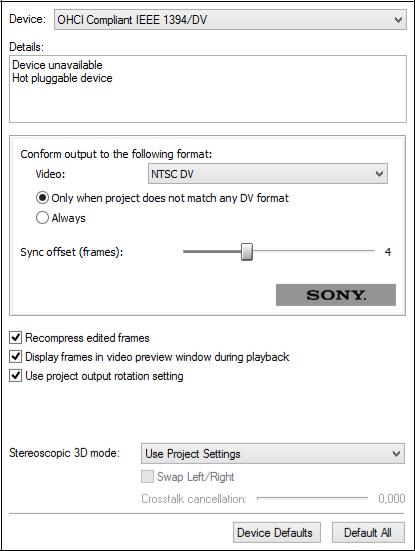Click the Device dropdown chevron arrow
The image size is (415, 551).
click(398, 20)
